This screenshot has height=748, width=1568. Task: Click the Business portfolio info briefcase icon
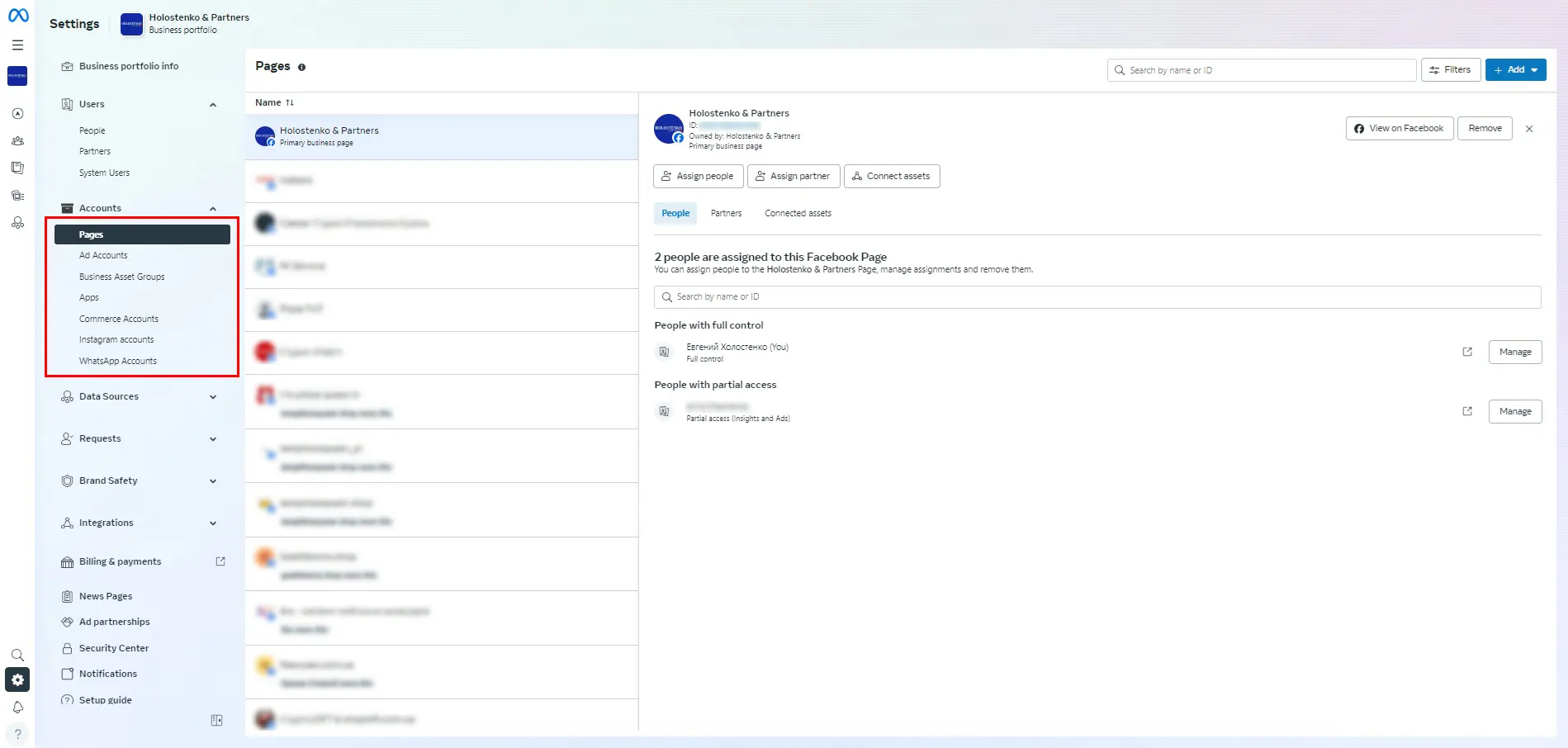tap(68, 66)
